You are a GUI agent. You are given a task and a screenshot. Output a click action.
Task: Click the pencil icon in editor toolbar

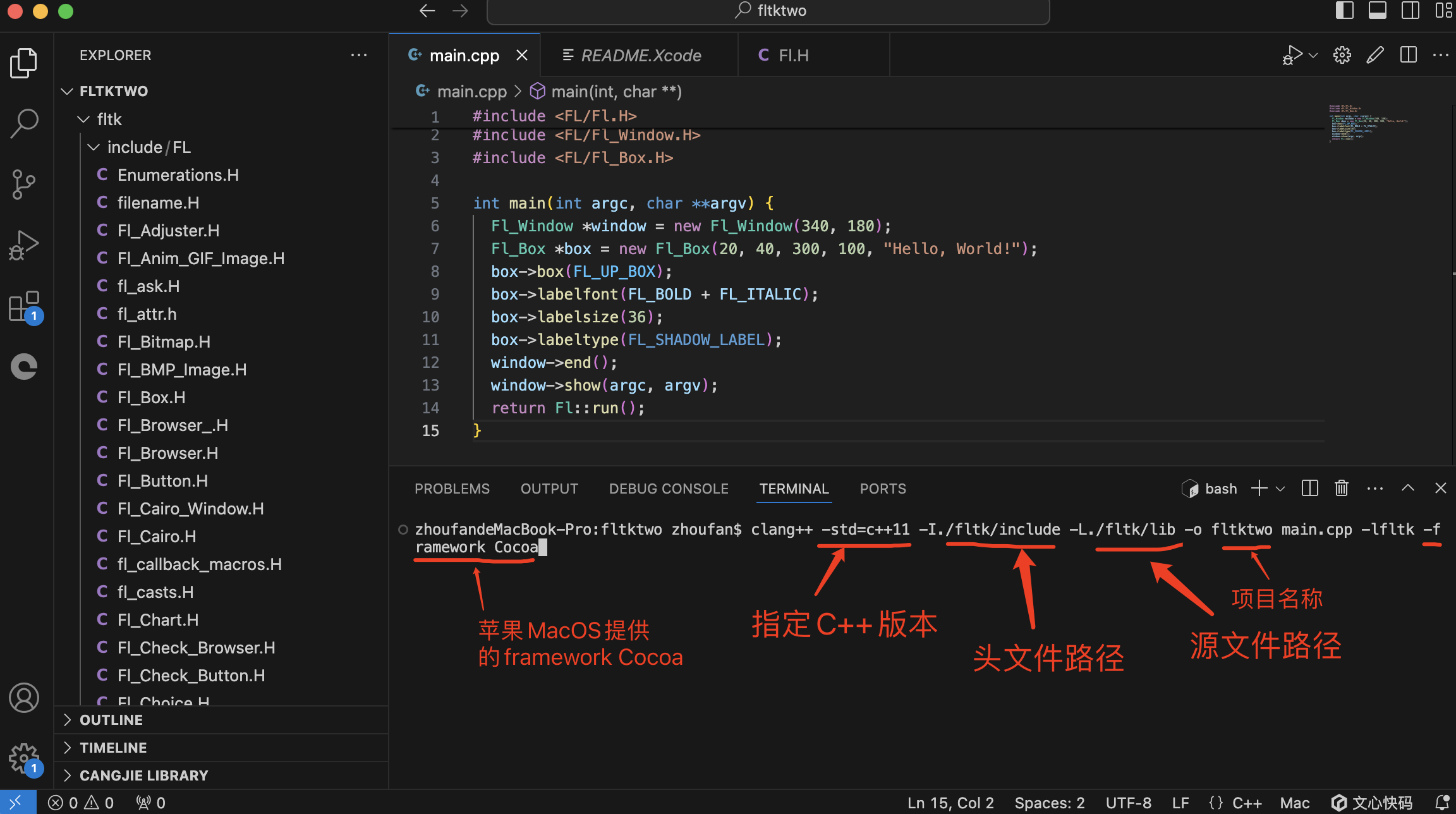coord(1375,55)
